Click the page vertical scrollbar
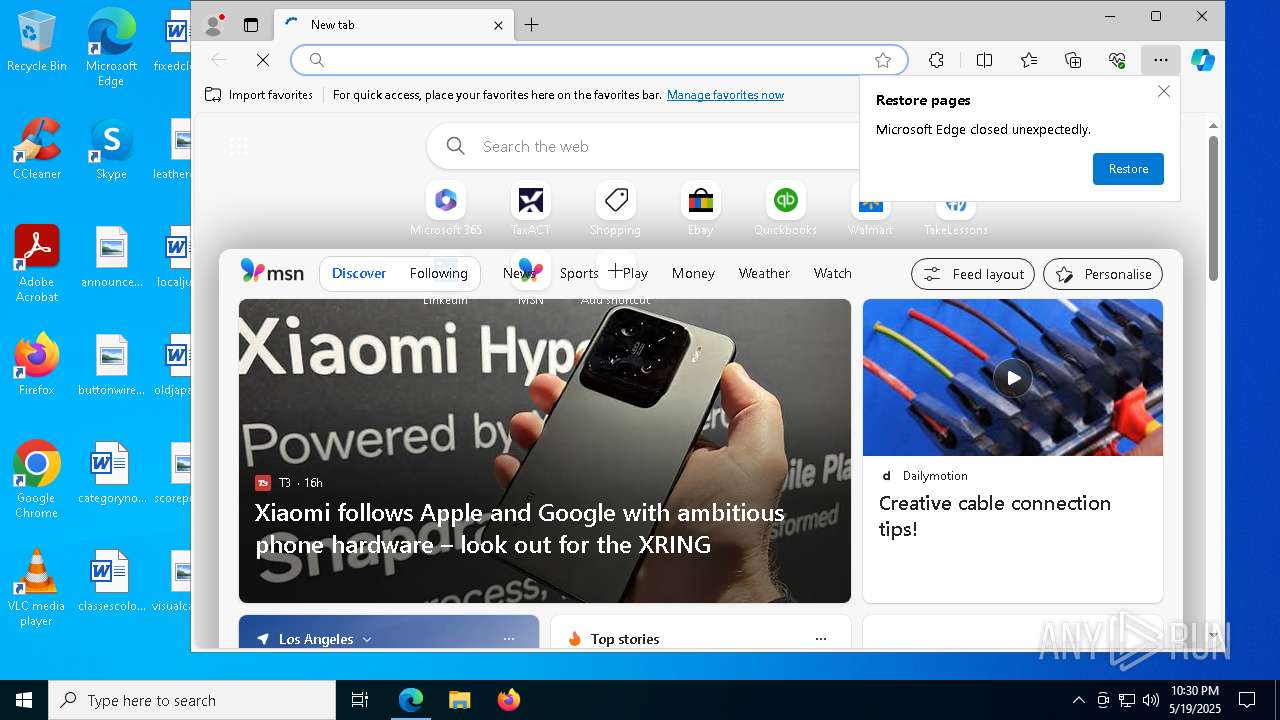Viewport: 1280px width, 720px height. point(1213,208)
